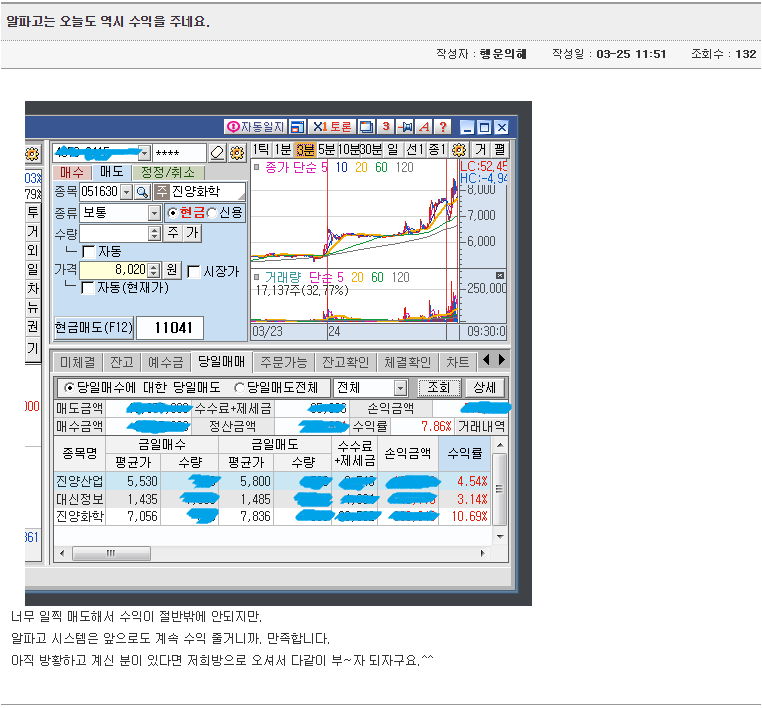Click the 조회 query button
Screen dimensions: 762x708
[439, 388]
